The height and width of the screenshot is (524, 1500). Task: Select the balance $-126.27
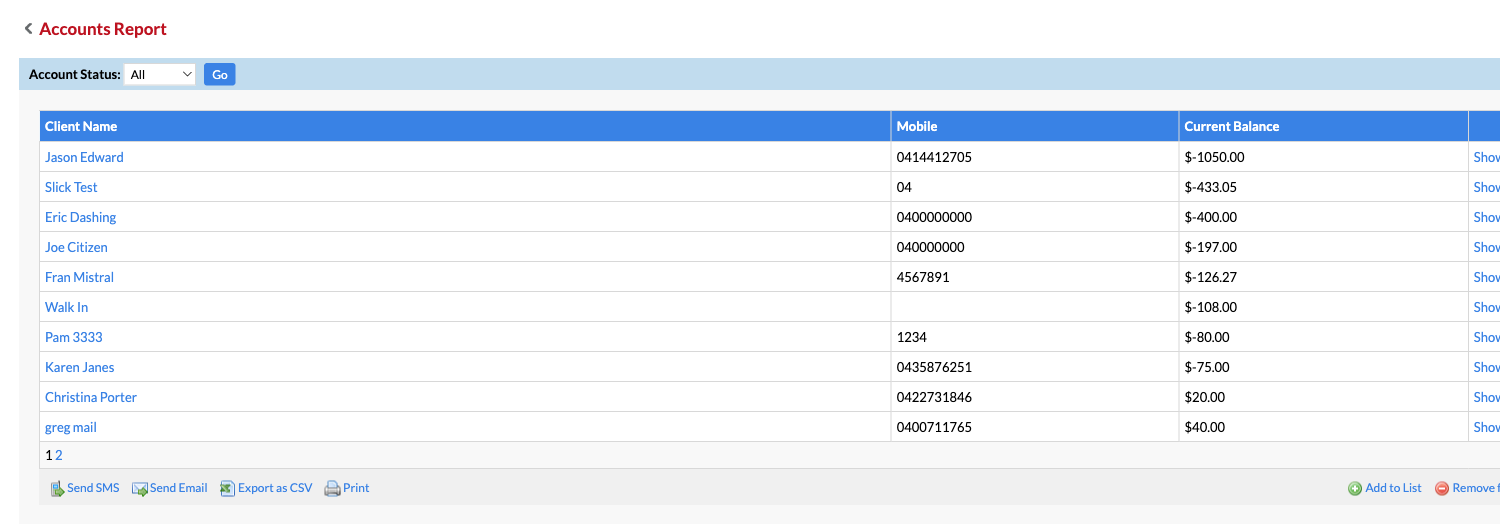coord(1211,277)
